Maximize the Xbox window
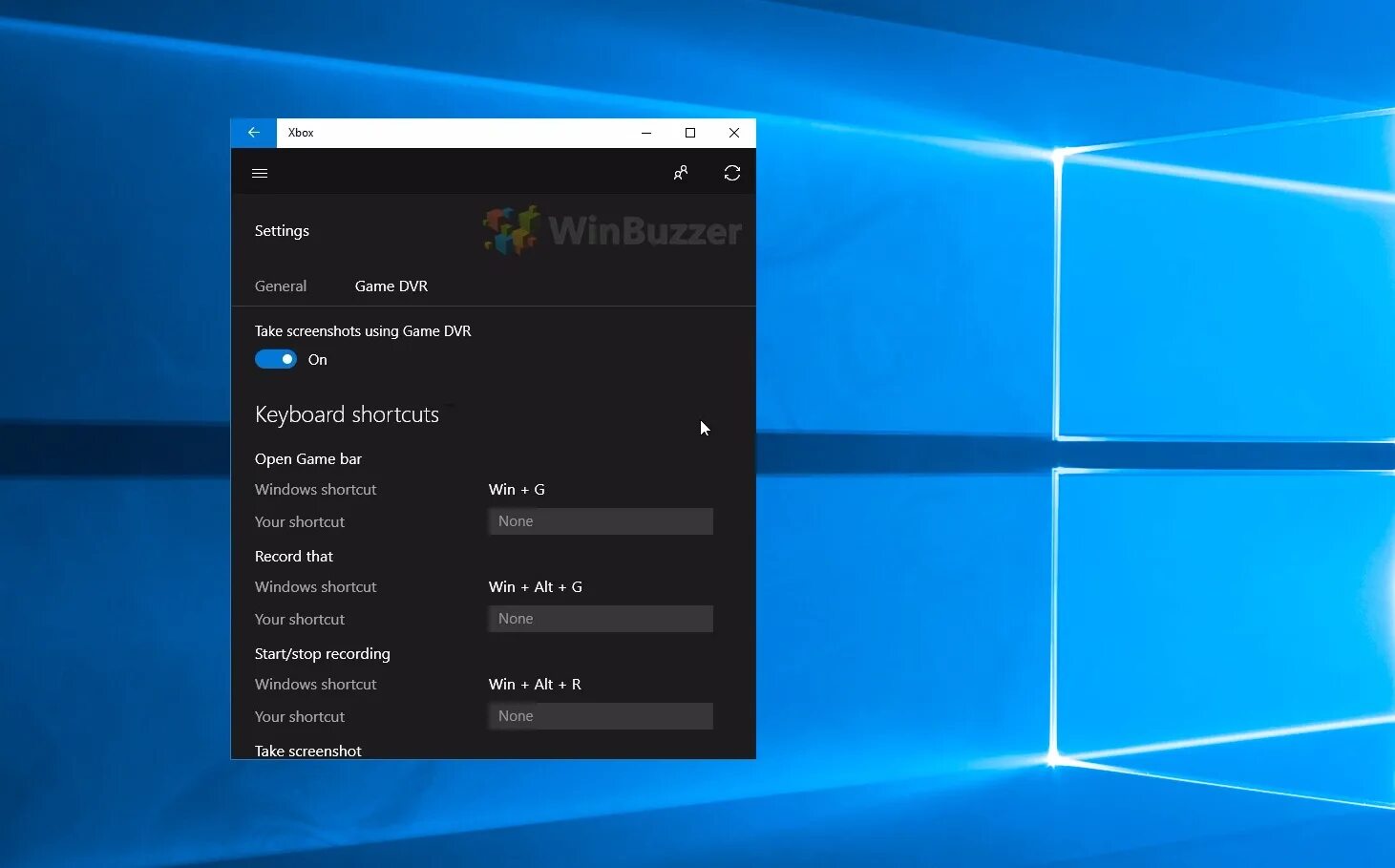 coord(690,133)
